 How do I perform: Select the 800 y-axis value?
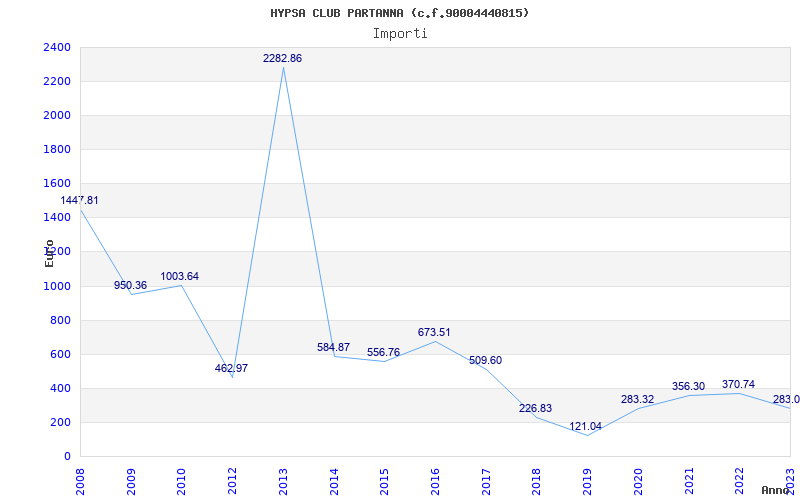[x=61, y=320]
